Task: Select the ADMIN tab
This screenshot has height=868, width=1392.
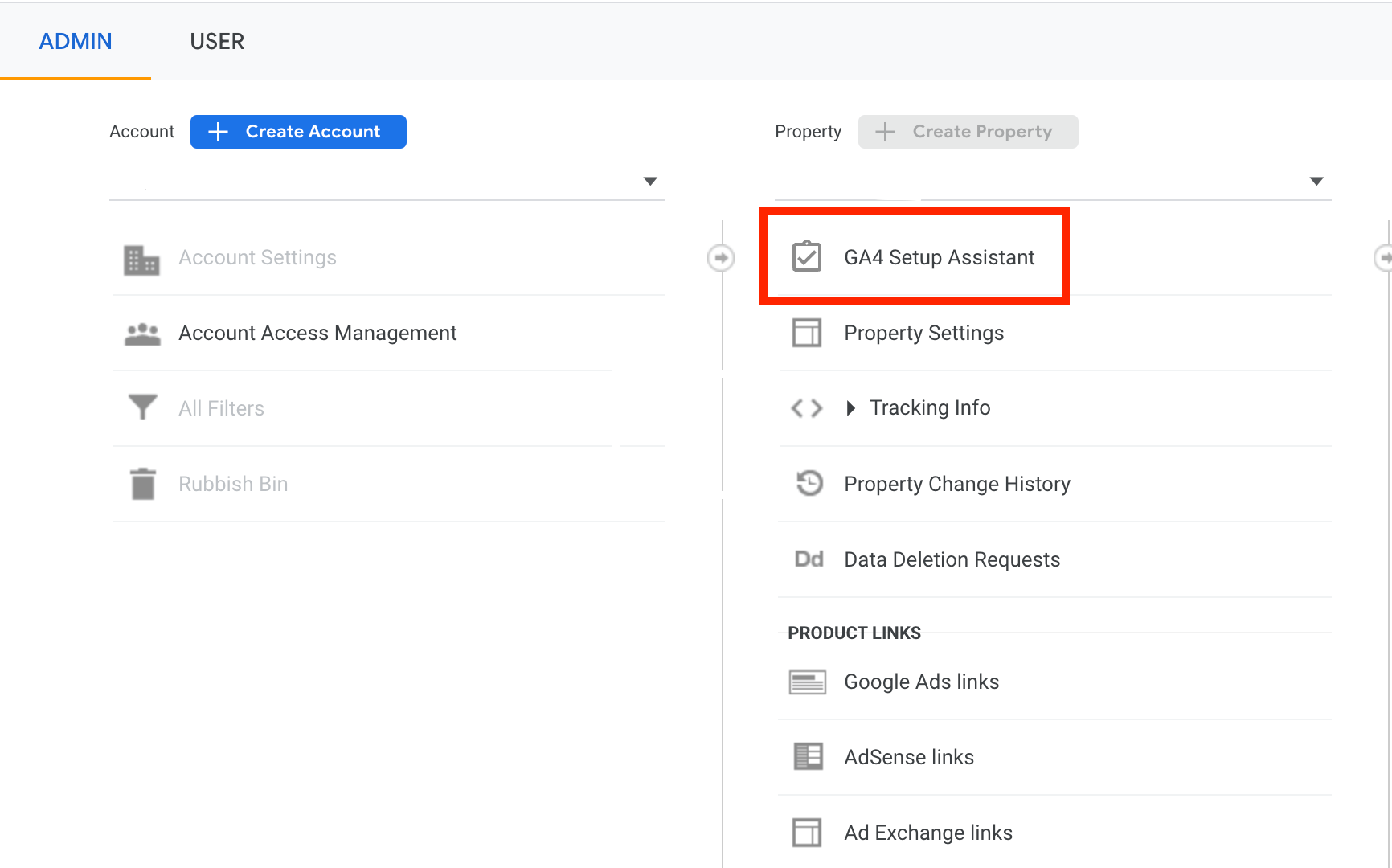Action: pos(75,41)
